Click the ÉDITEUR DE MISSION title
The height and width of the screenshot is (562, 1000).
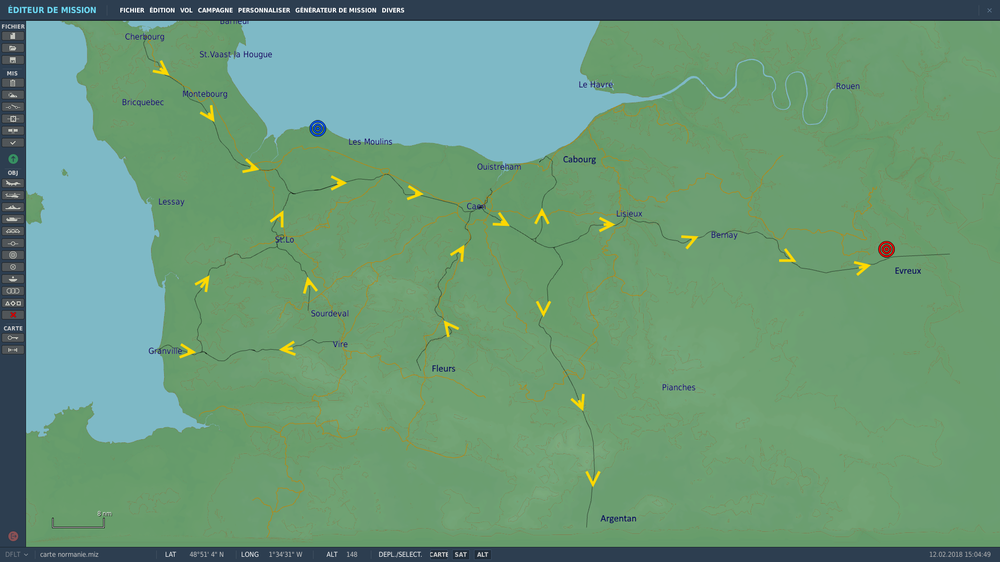(52, 10)
